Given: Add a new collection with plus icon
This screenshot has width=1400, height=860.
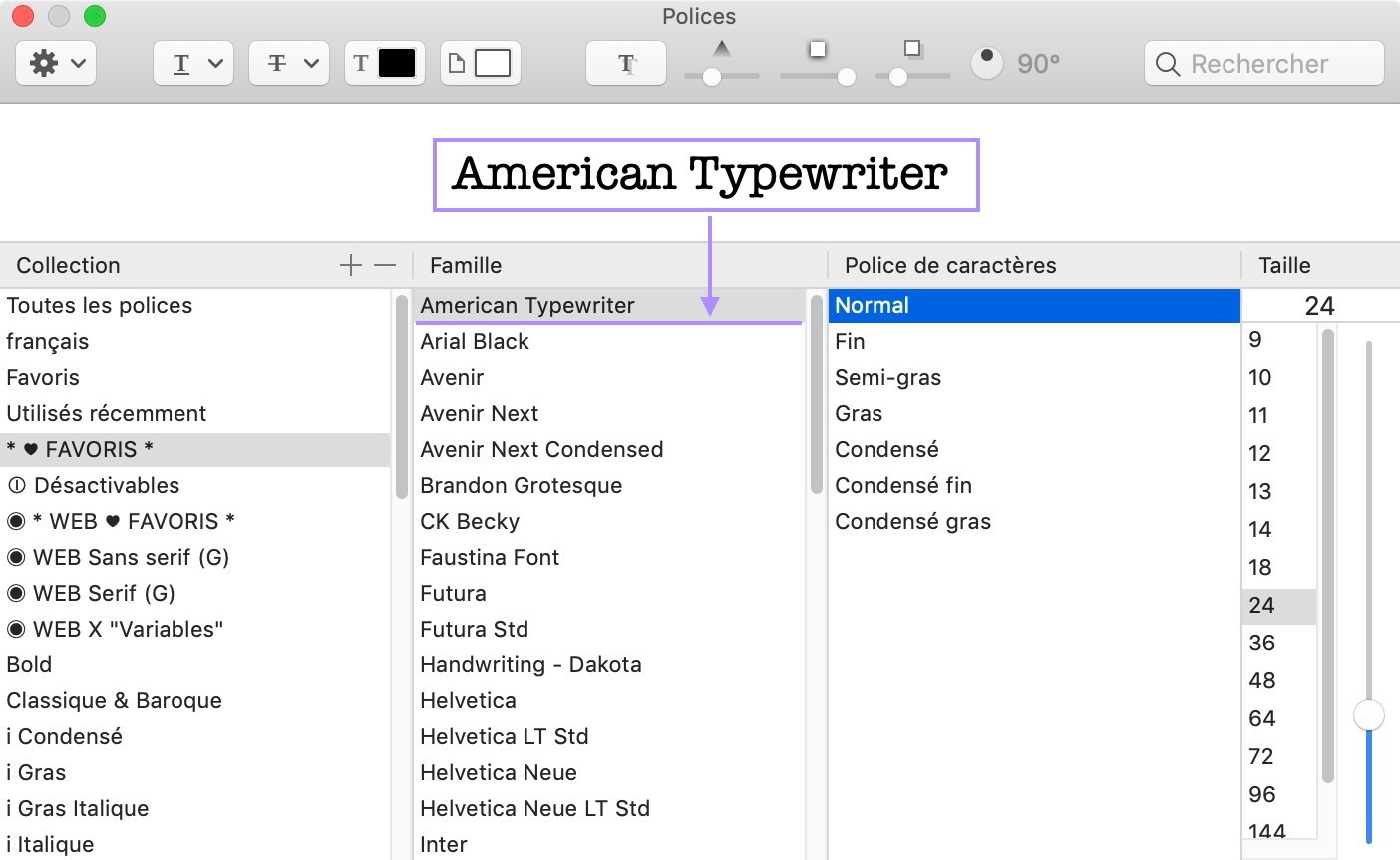Looking at the screenshot, I should pos(350,265).
